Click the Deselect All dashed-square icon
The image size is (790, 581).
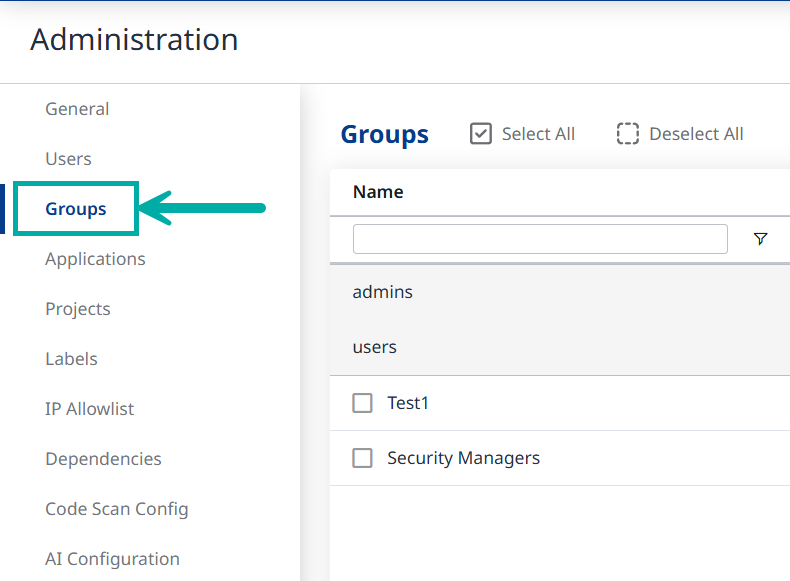coord(627,134)
